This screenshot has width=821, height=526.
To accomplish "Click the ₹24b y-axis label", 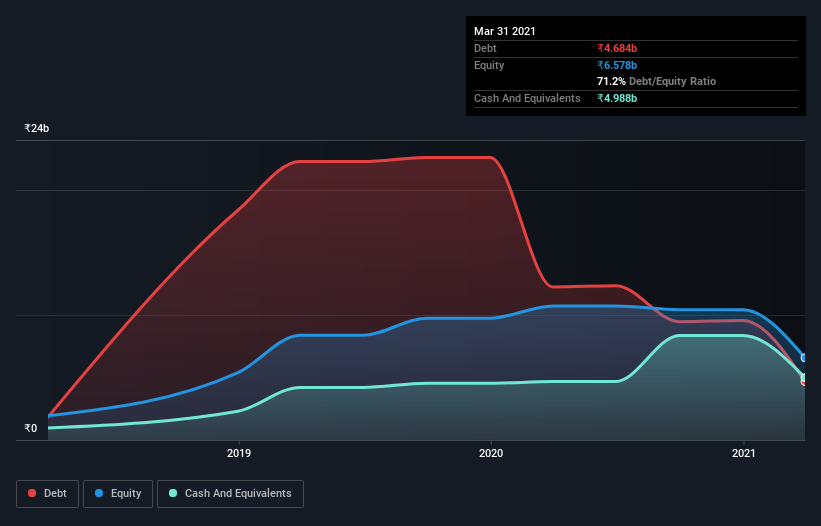I will pos(37,128).
